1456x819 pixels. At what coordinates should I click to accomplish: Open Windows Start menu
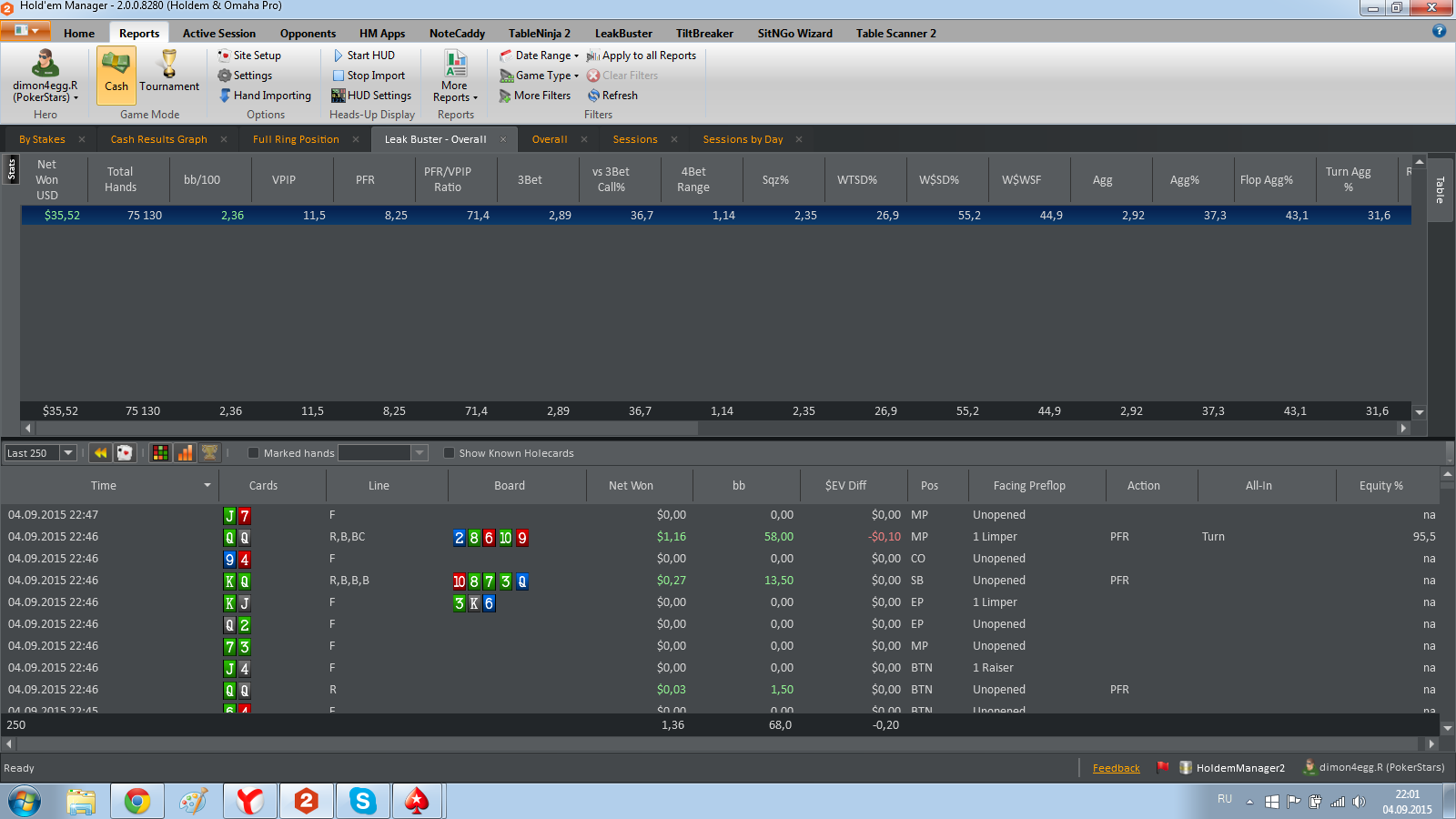point(25,801)
